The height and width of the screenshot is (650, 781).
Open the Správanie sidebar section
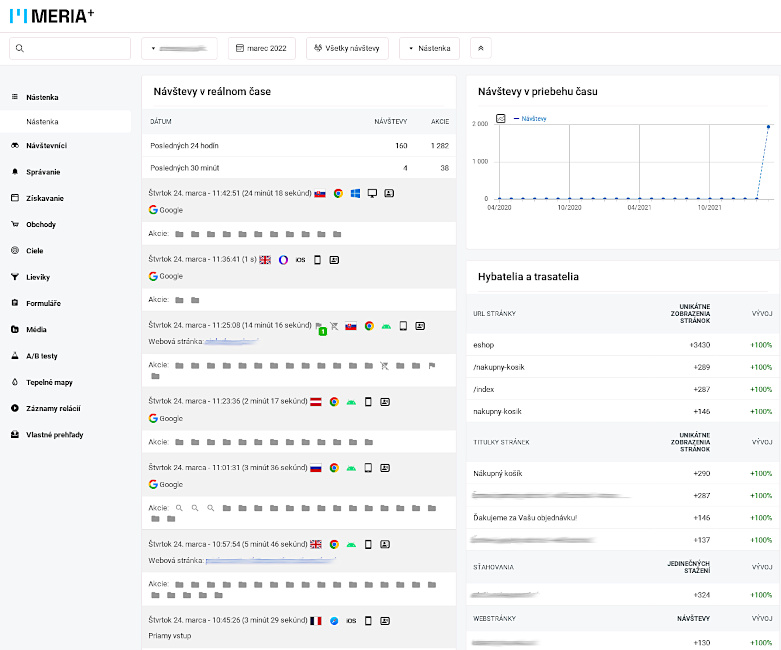(x=43, y=172)
